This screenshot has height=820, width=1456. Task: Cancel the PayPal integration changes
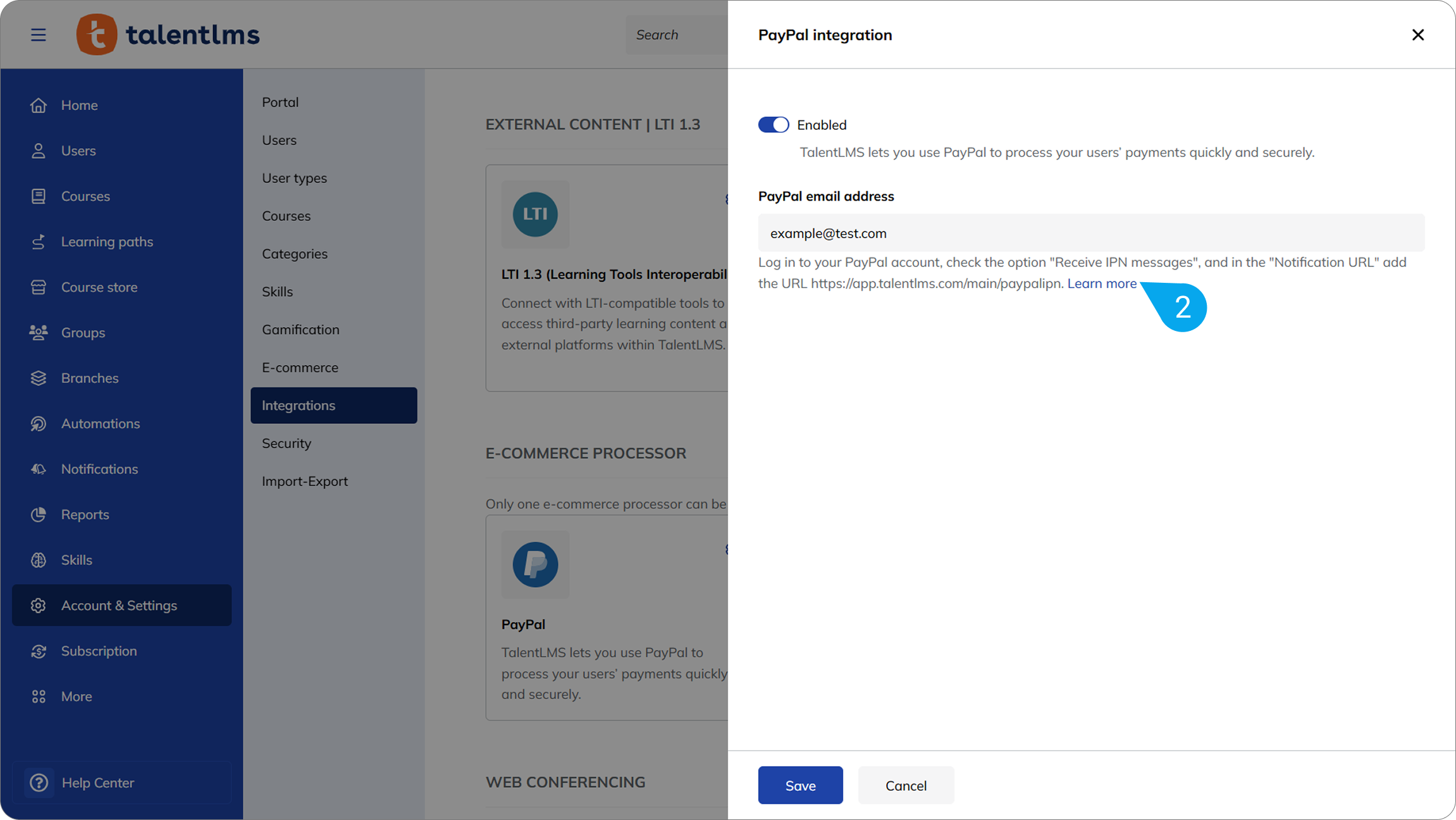(x=905, y=785)
